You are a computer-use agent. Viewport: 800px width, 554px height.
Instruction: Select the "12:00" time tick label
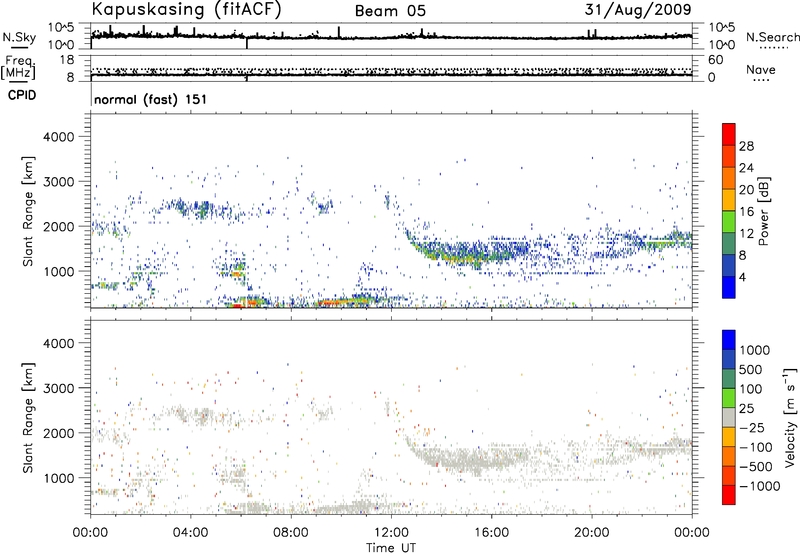(x=391, y=533)
